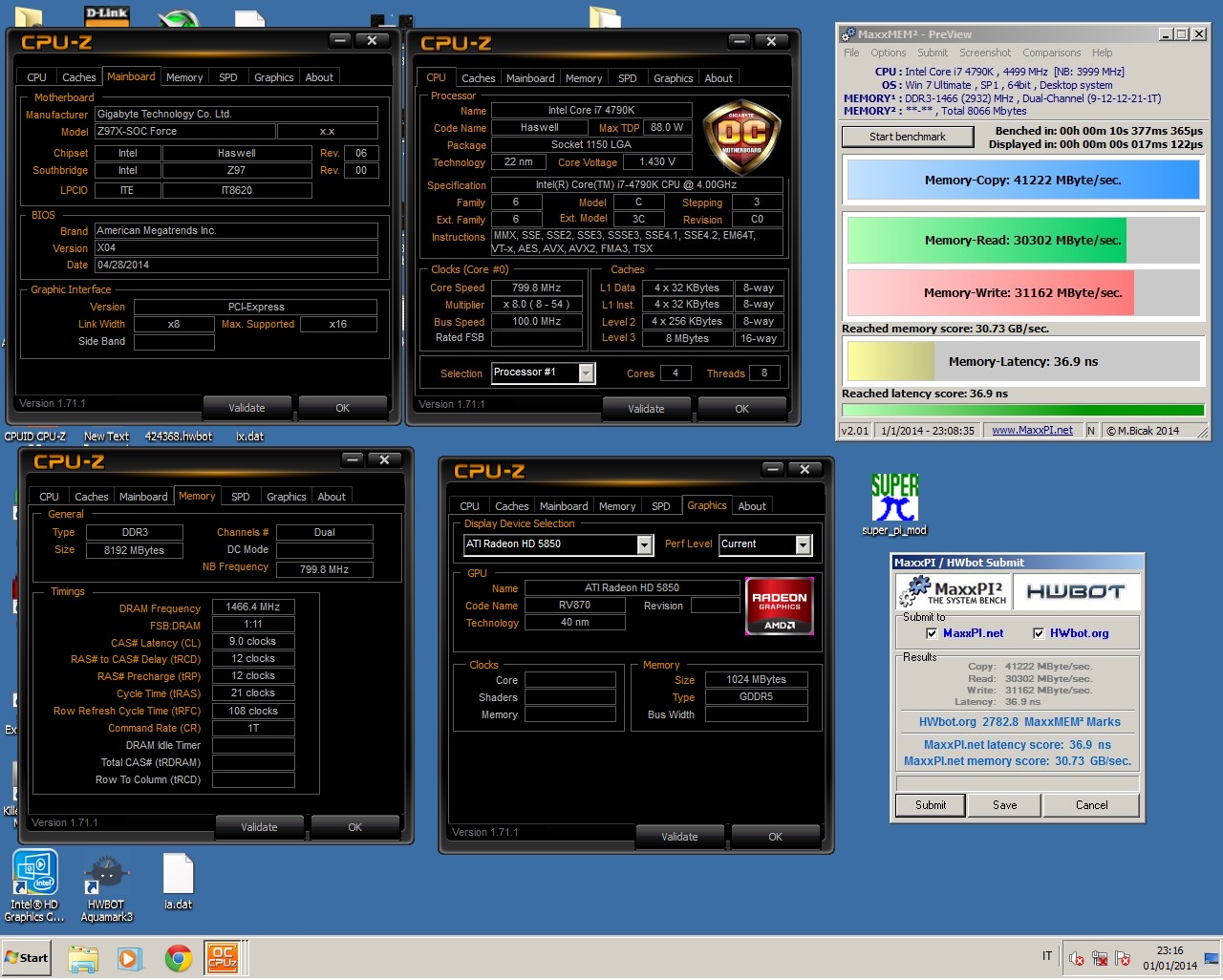Open the Help menu in MaxxMEM²
The image size is (1223, 980).
(x=1103, y=53)
